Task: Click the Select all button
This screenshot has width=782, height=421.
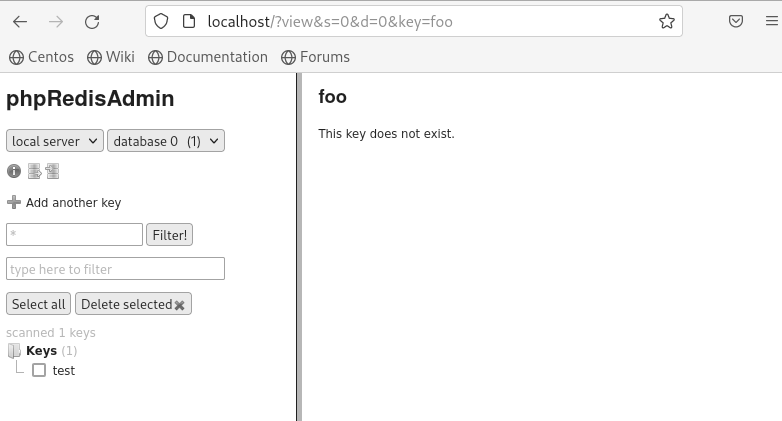Action: pyautogui.click(x=38, y=304)
